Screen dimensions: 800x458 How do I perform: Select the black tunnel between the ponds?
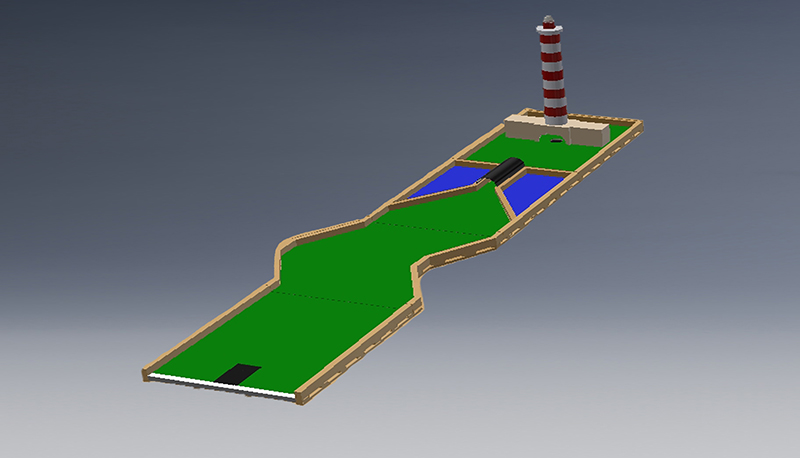tap(503, 170)
